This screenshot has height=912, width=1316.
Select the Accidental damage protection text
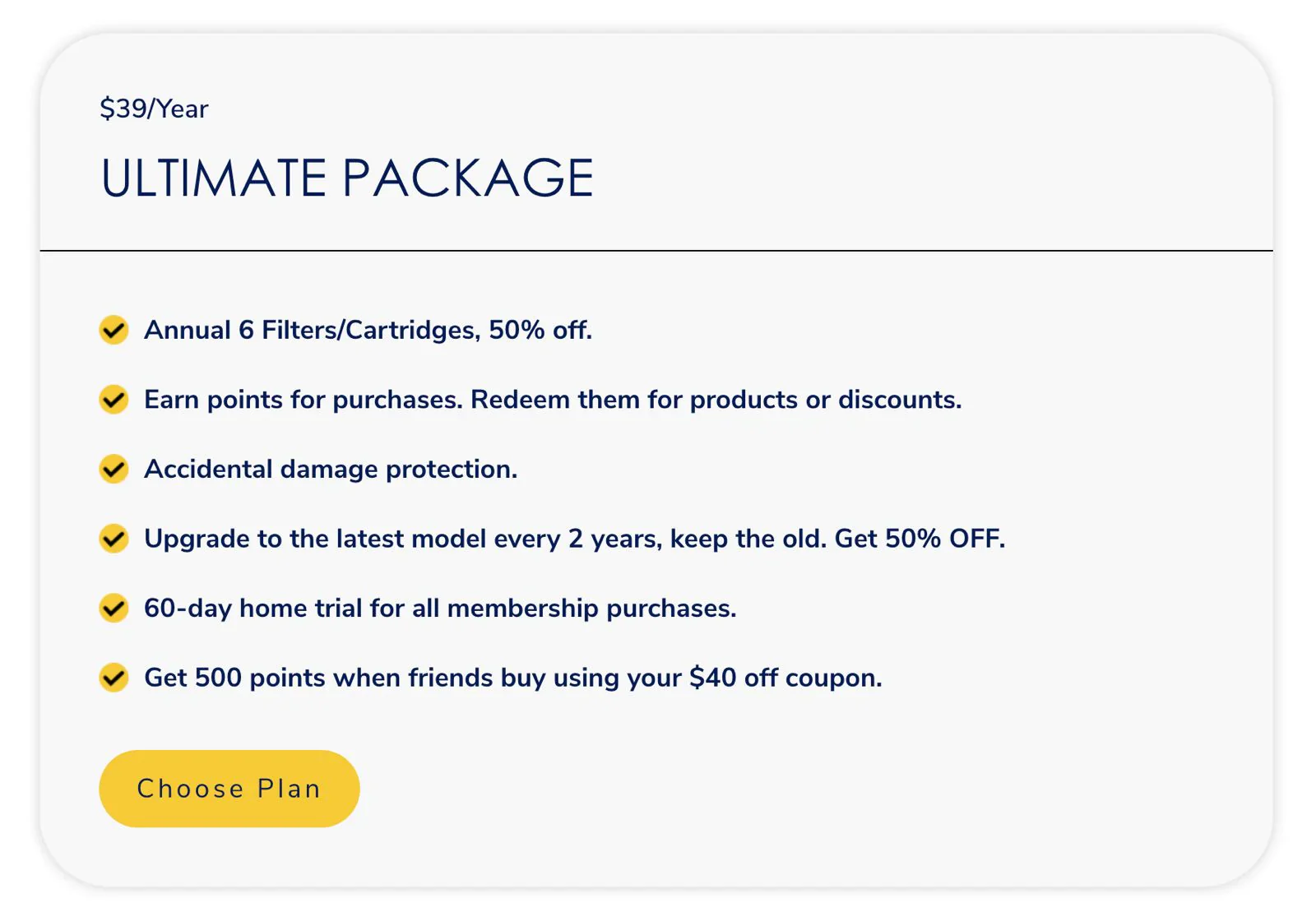click(331, 469)
